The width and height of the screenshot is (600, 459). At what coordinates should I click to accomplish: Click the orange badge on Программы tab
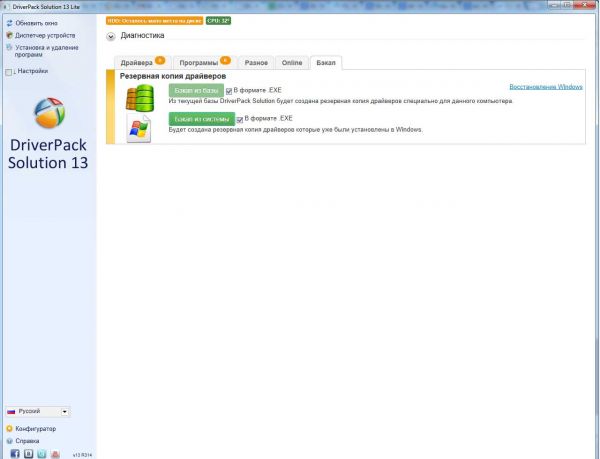coord(225,60)
